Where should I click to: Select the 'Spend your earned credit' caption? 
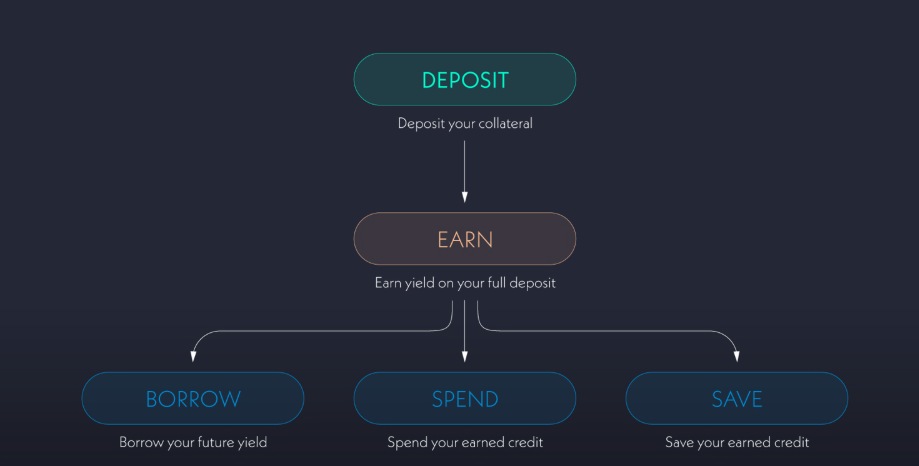click(464, 442)
